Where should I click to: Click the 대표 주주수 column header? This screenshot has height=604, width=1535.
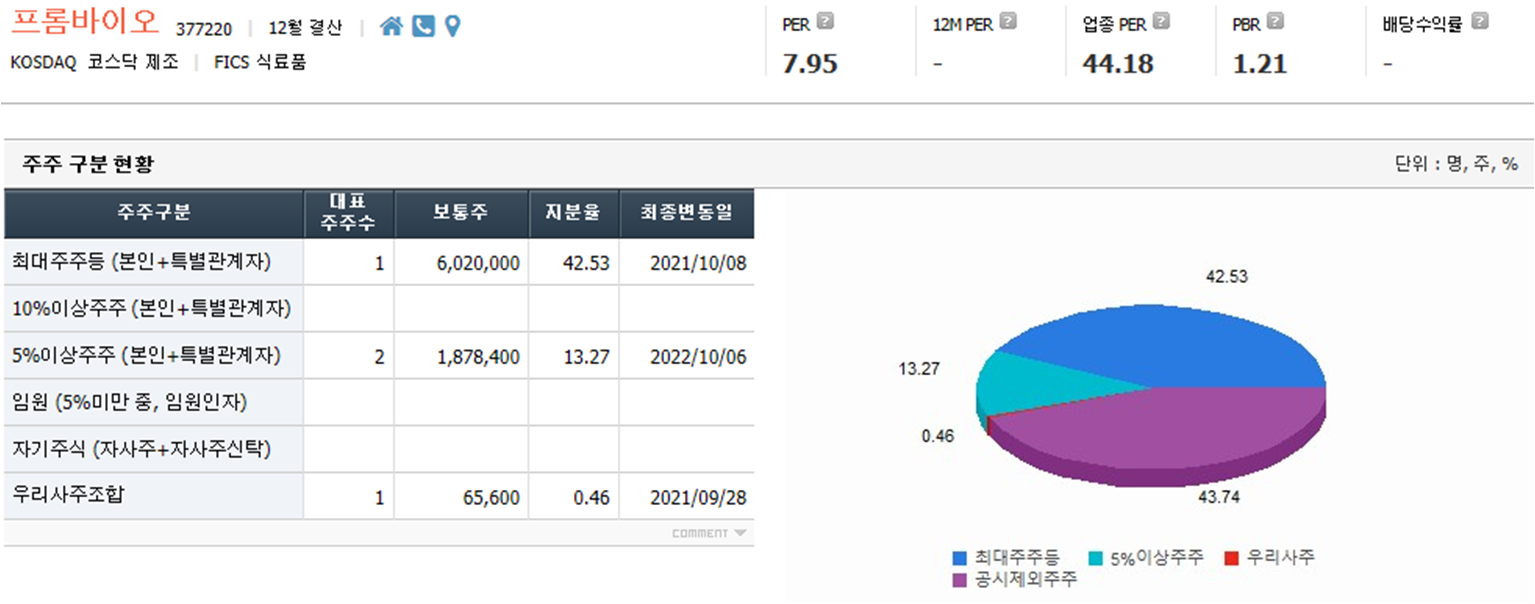tap(349, 213)
